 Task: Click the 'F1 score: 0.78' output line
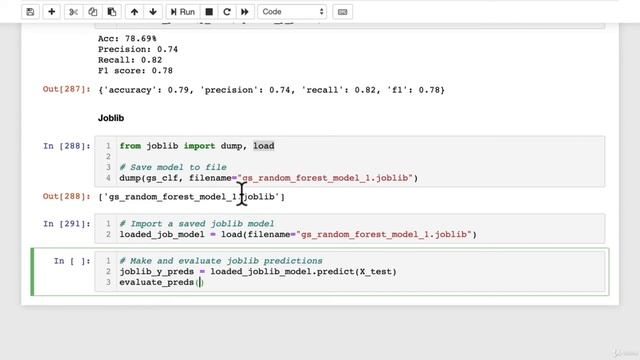135,71
